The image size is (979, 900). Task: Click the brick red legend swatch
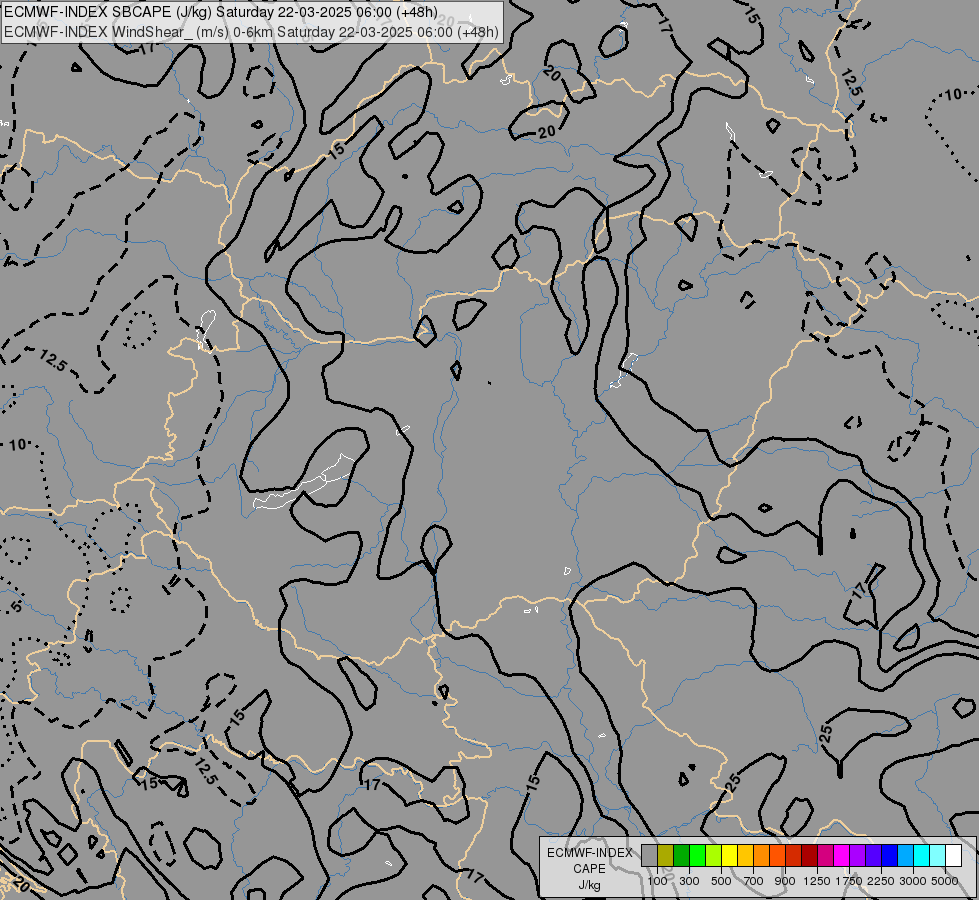click(x=794, y=856)
